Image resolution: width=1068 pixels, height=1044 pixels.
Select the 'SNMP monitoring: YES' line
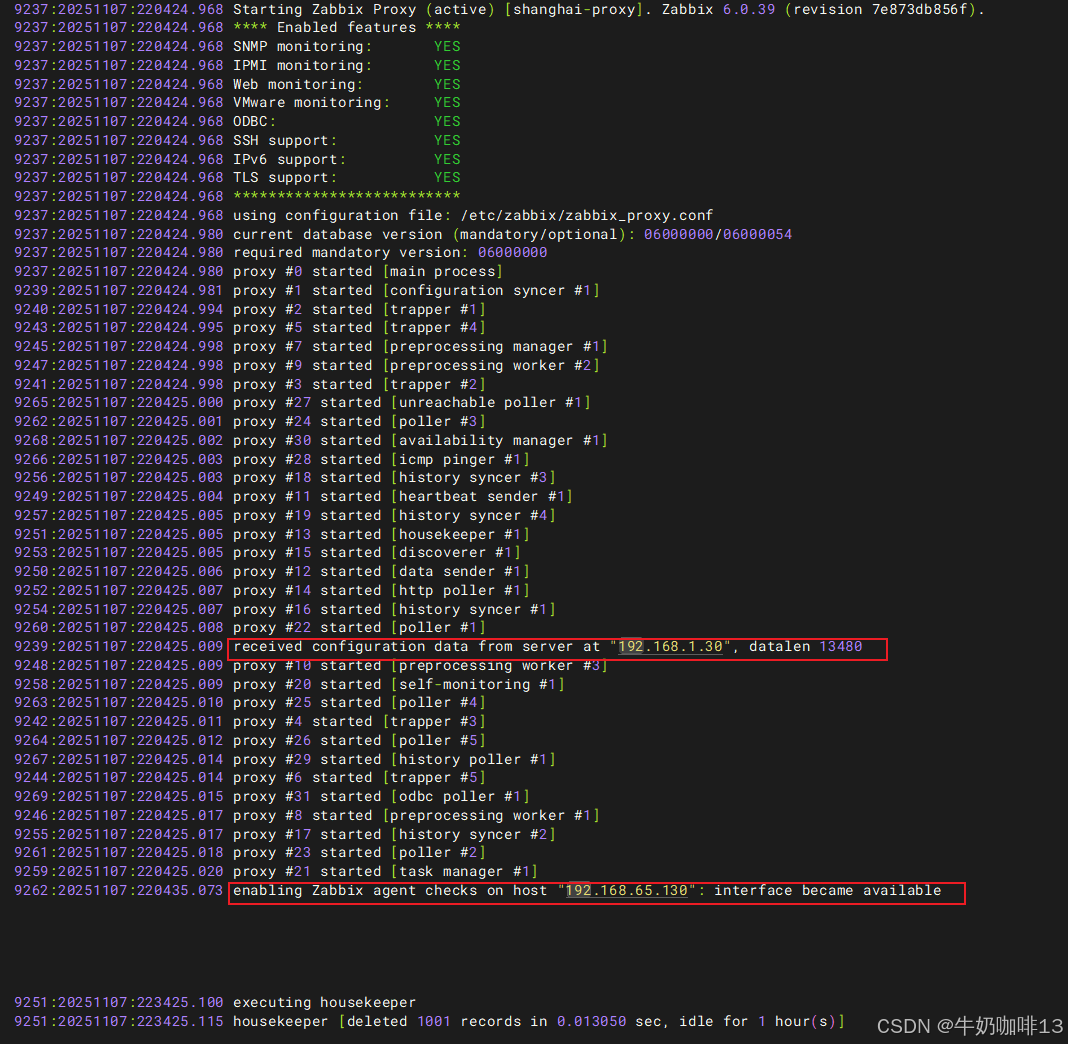click(x=237, y=46)
